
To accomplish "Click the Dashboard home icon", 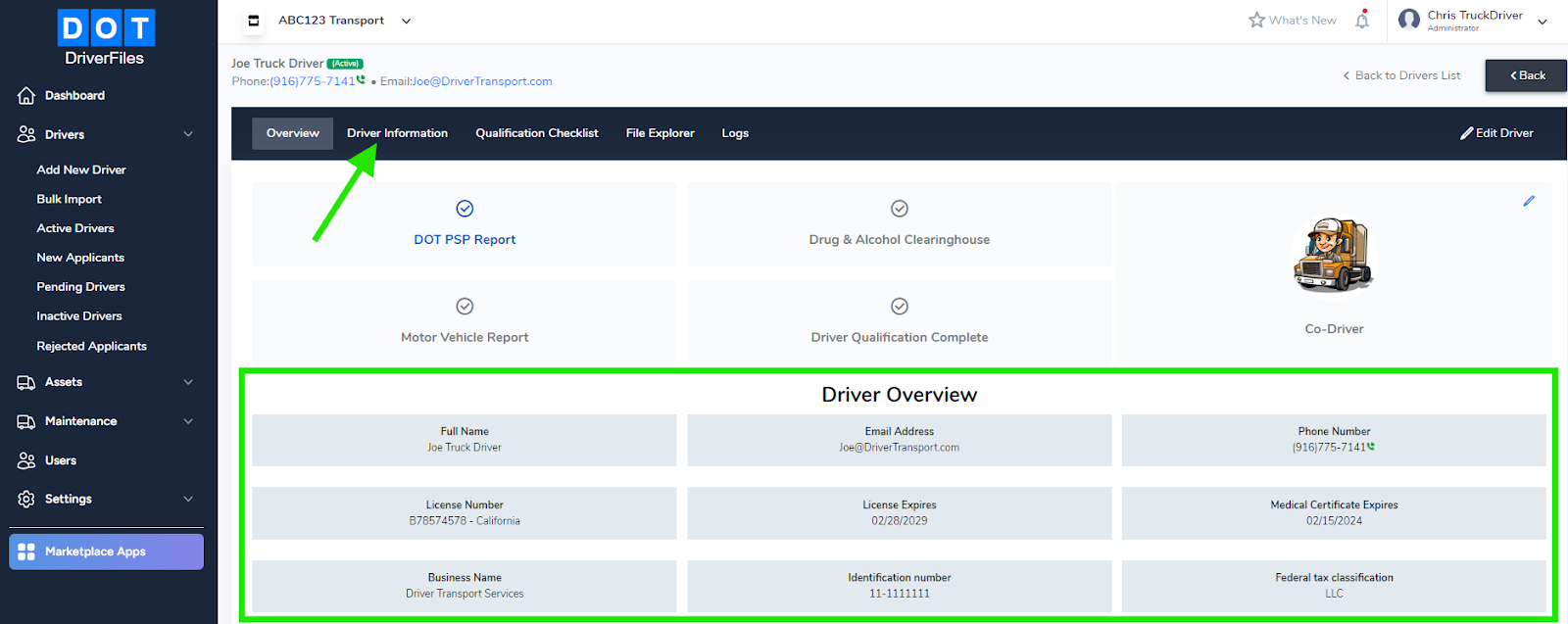I will click(x=26, y=95).
